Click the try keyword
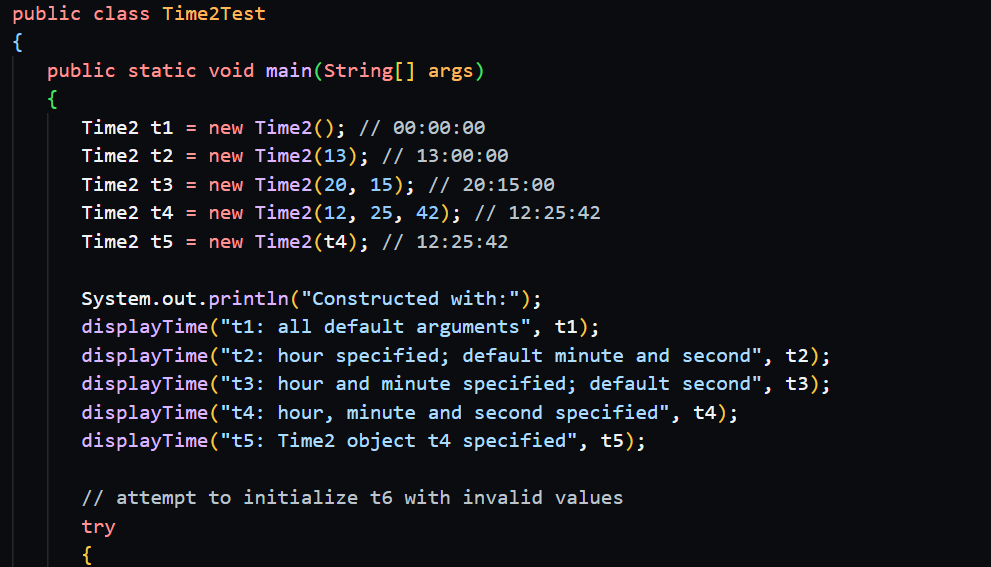The height and width of the screenshot is (567, 991). tap(98, 527)
